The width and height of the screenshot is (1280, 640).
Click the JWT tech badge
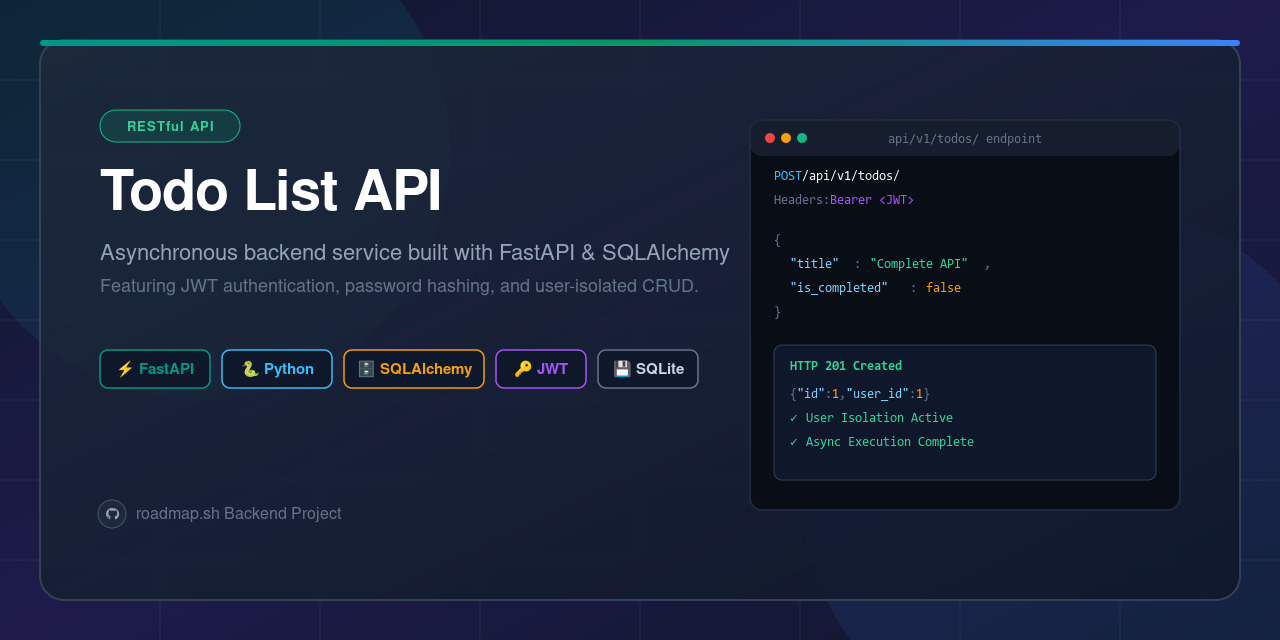click(541, 369)
